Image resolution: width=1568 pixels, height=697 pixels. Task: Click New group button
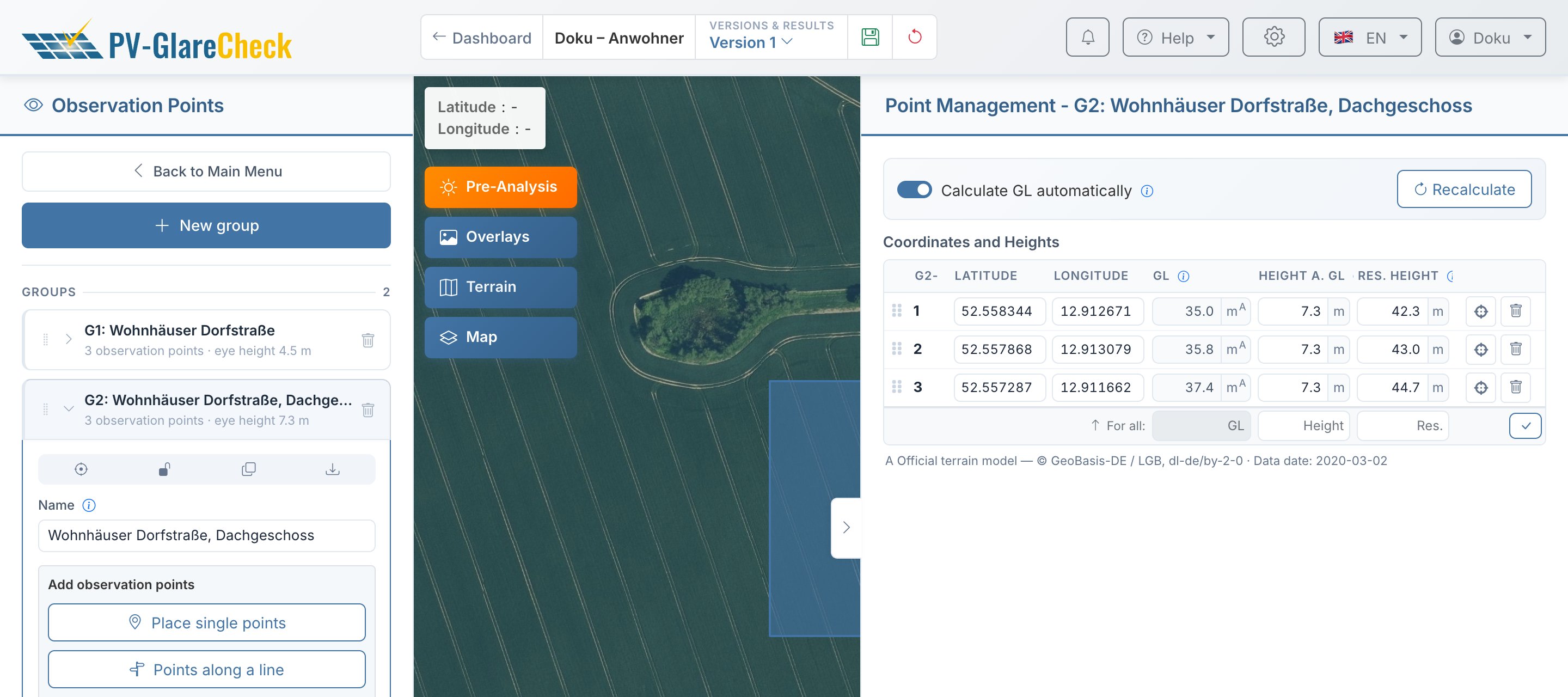206,225
